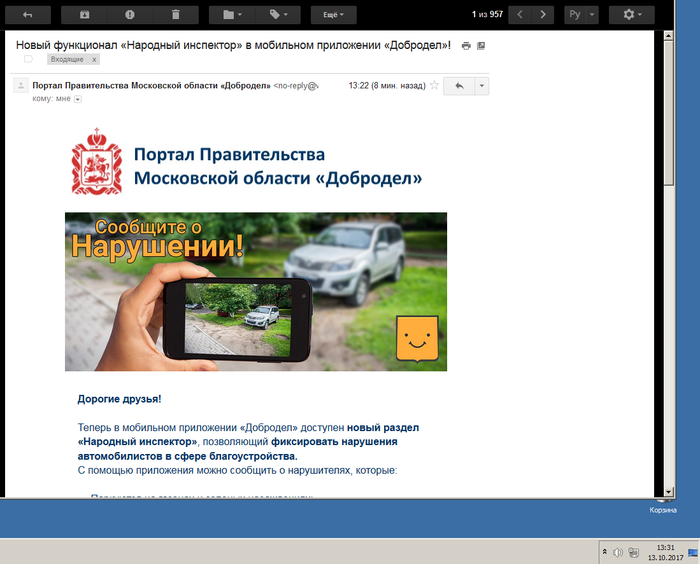The width and height of the screenshot is (700, 564).
Task: Go to the next message arrow
Action: click(x=543, y=15)
